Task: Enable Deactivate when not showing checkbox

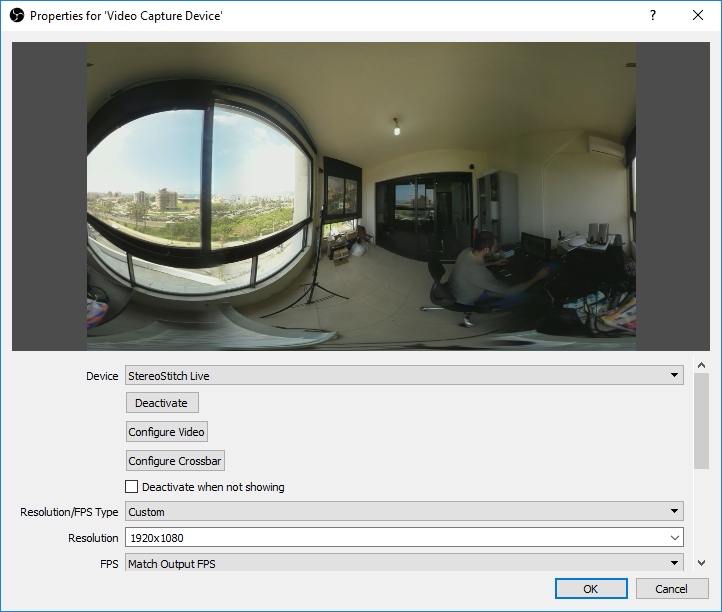Action: point(132,487)
